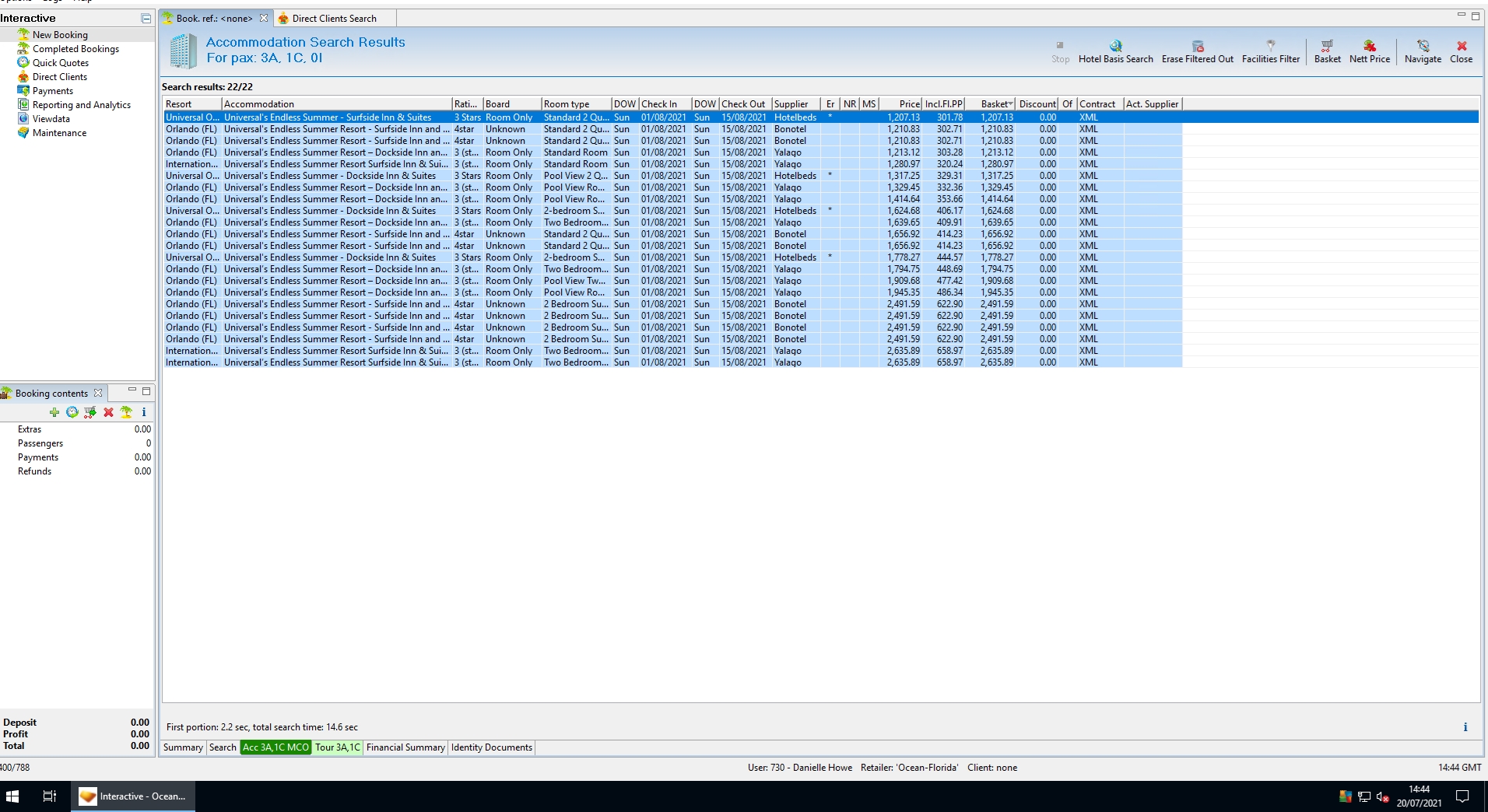This screenshot has width=1488, height=812.
Task: Close the Book. ref.: <none> tab
Action: click(264, 18)
